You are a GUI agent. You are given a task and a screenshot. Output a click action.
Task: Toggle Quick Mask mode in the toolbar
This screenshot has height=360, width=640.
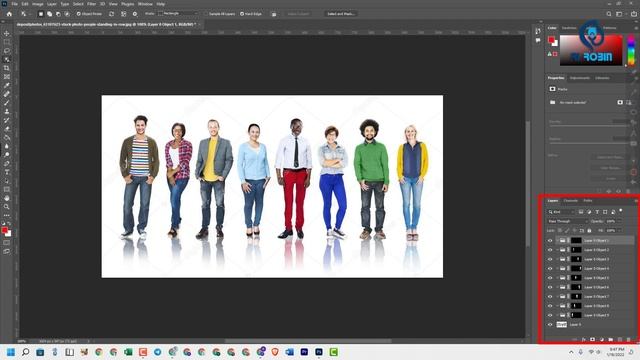(7, 242)
